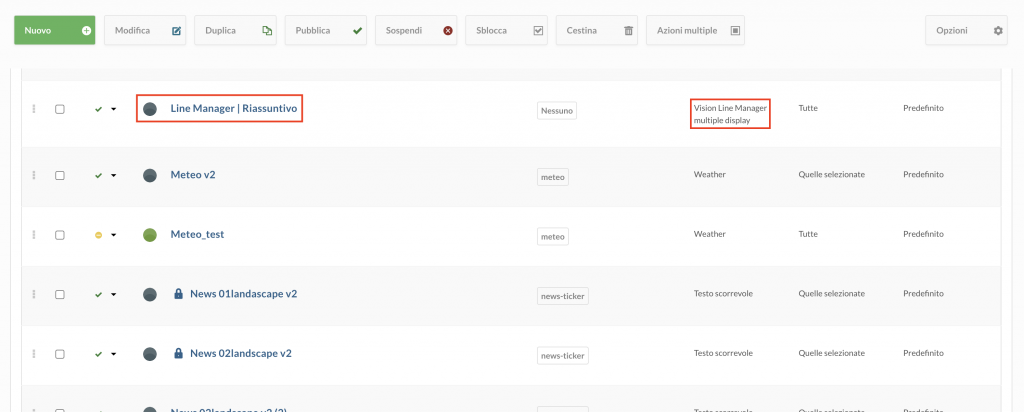Click the Modifica toolbar button
1024x412 pixels.
pos(145,30)
